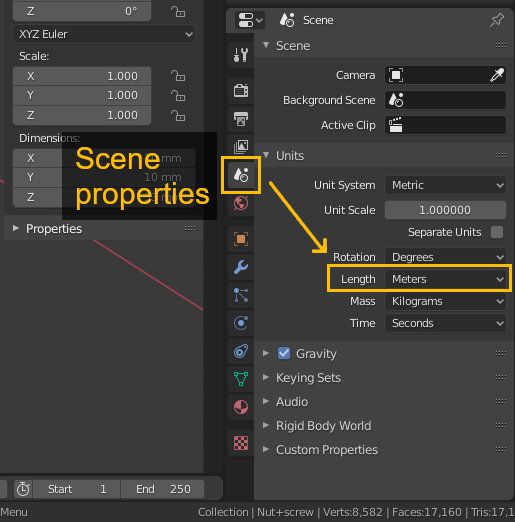Viewport: 515px width, 522px height.
Task: Toggle the pin icon in Scene header
Action: (x=497, y=20)
